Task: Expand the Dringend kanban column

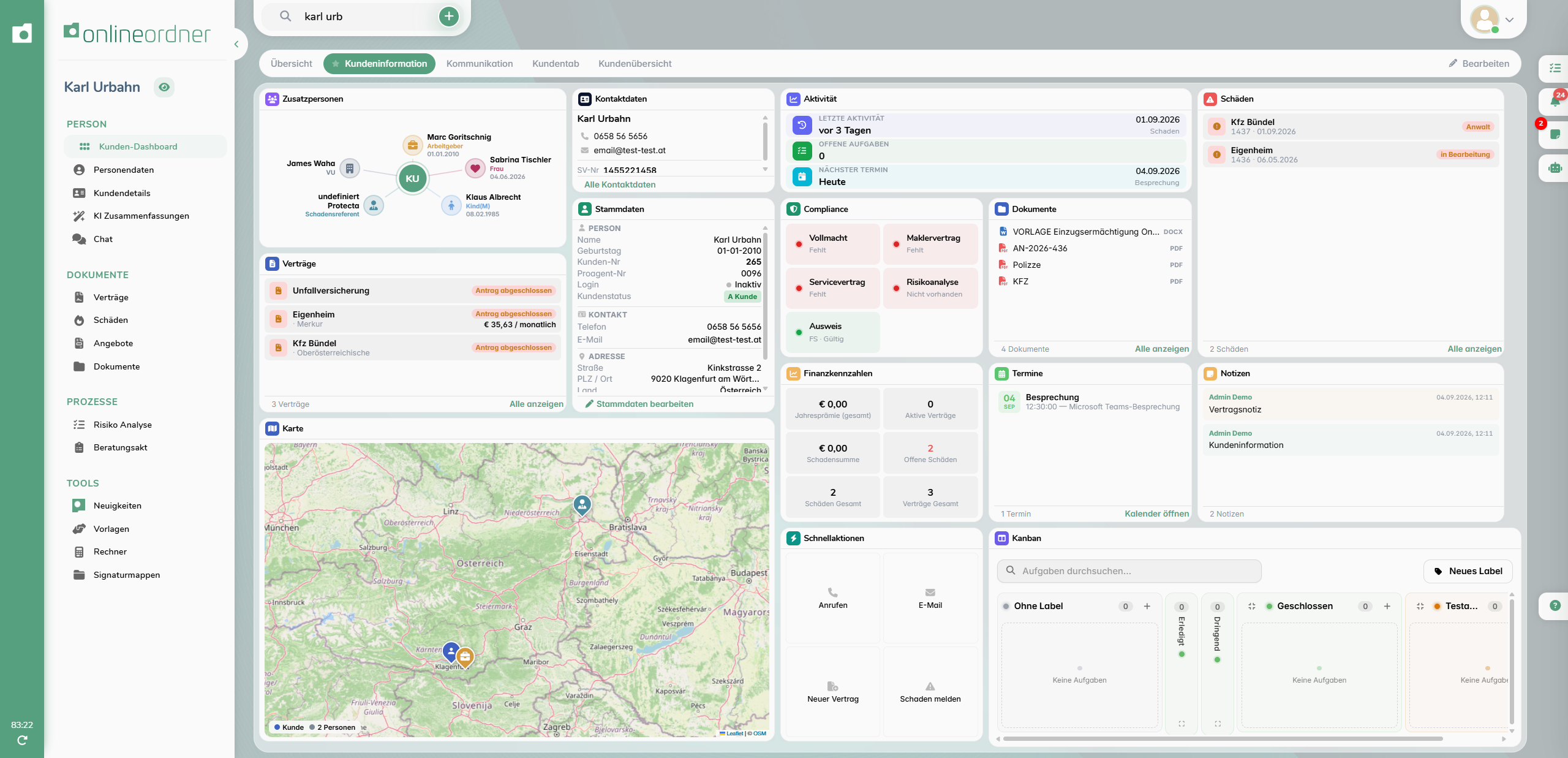Action: [x=1218, y=724]
